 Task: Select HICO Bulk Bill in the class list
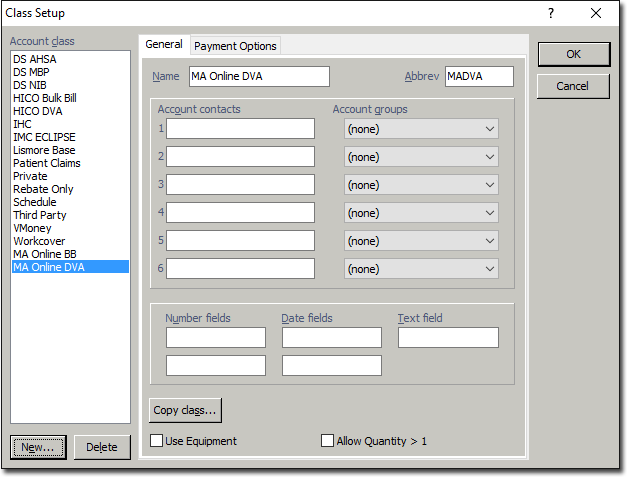tap(45, 98)
